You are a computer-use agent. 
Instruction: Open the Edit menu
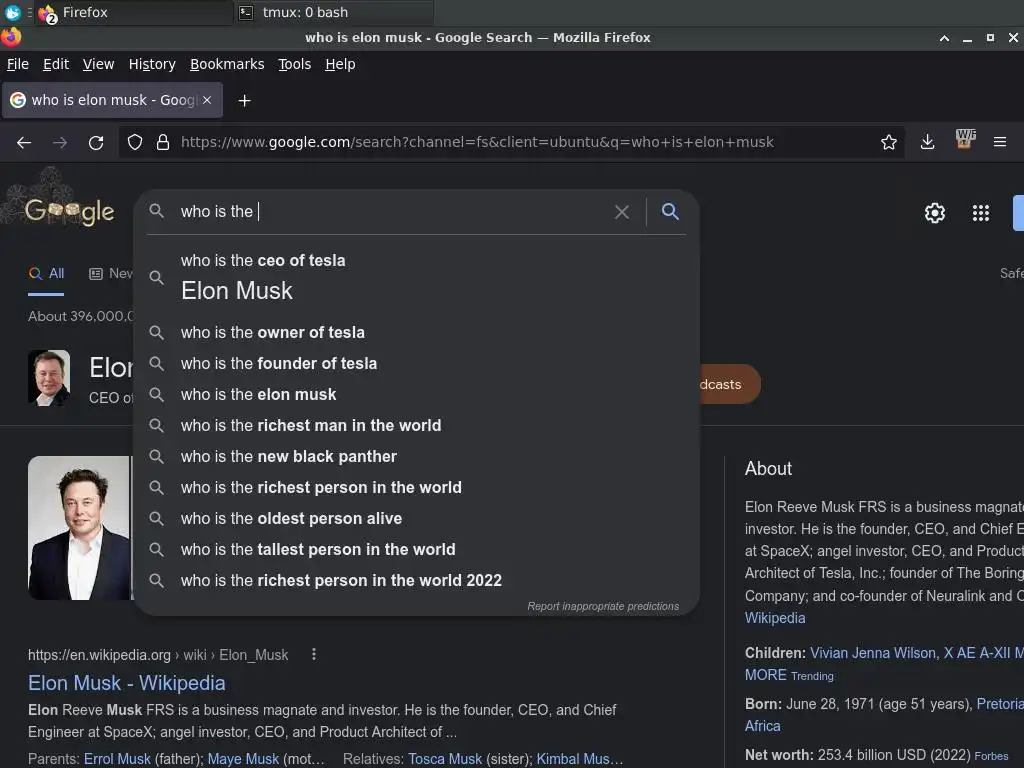56,64
